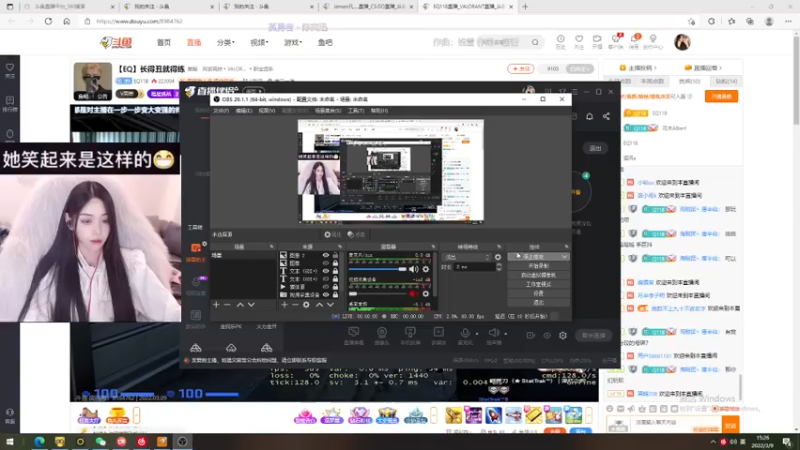Show hidden system tray icons chevron
Viewport: 800px width, 450px height.
[x=713, y=442]
